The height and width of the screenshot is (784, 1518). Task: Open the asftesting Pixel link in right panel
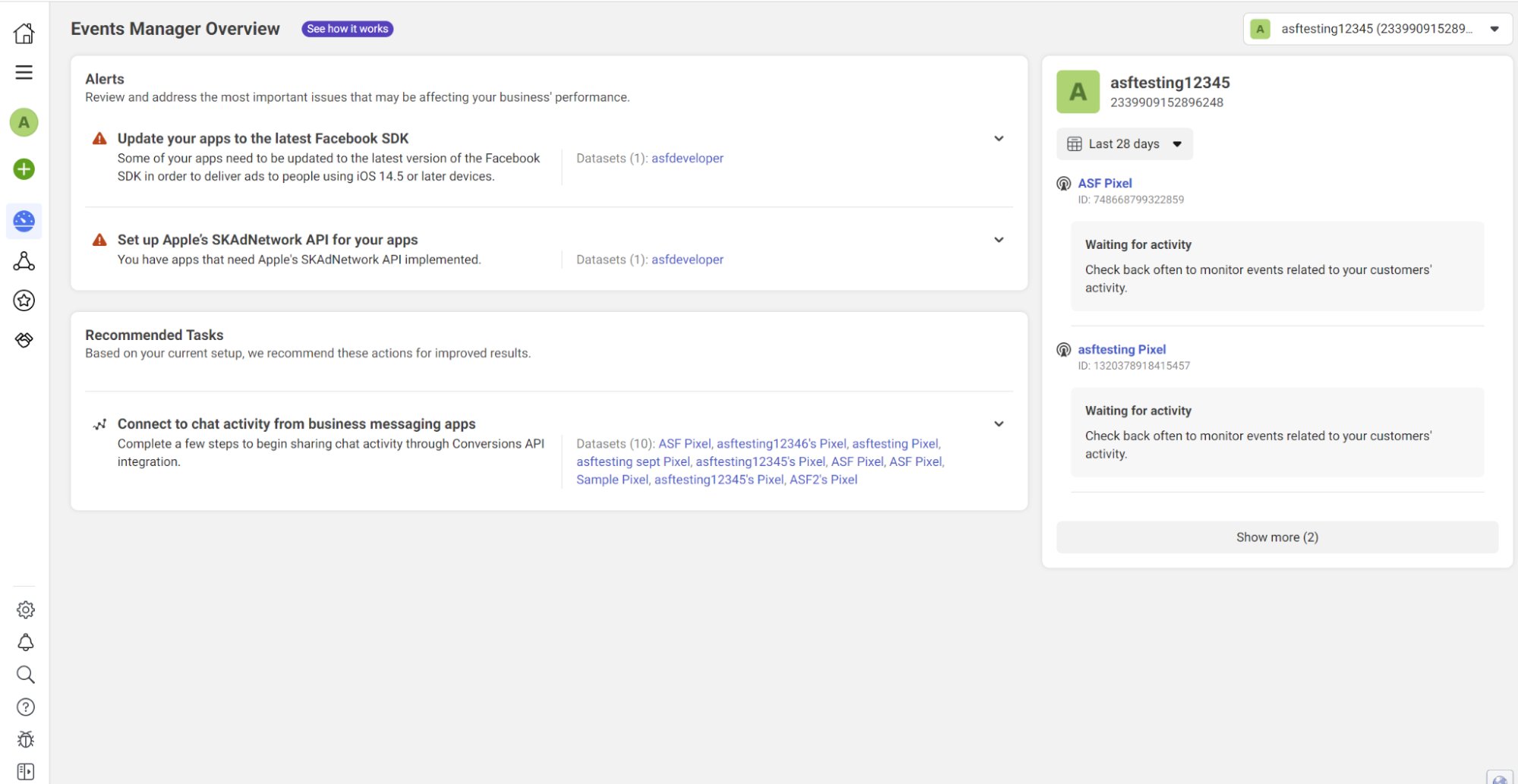coord(1122,349)
